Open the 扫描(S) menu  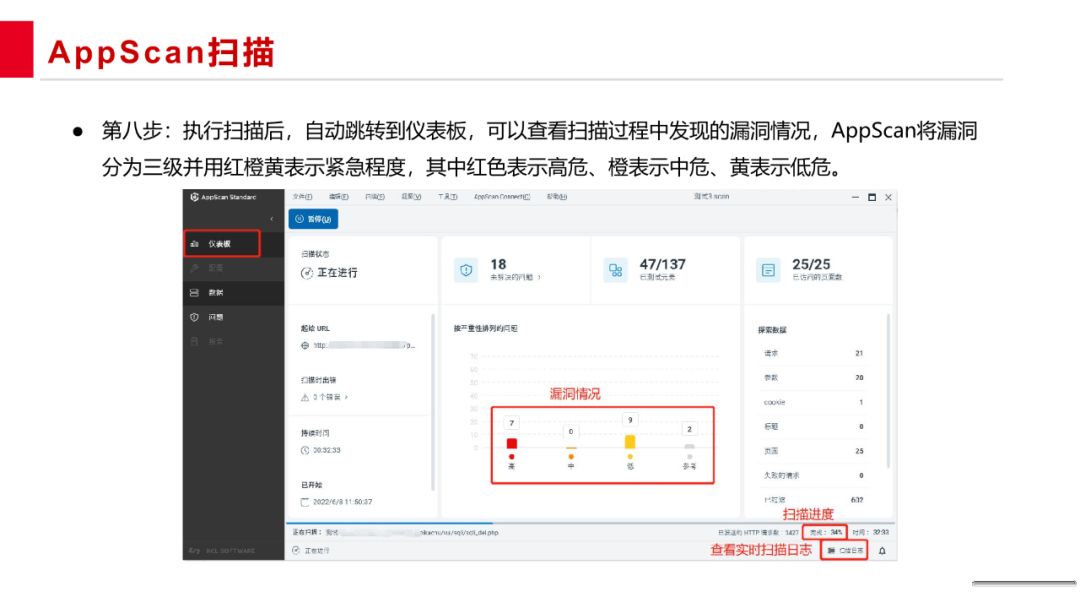coord(375,197)
